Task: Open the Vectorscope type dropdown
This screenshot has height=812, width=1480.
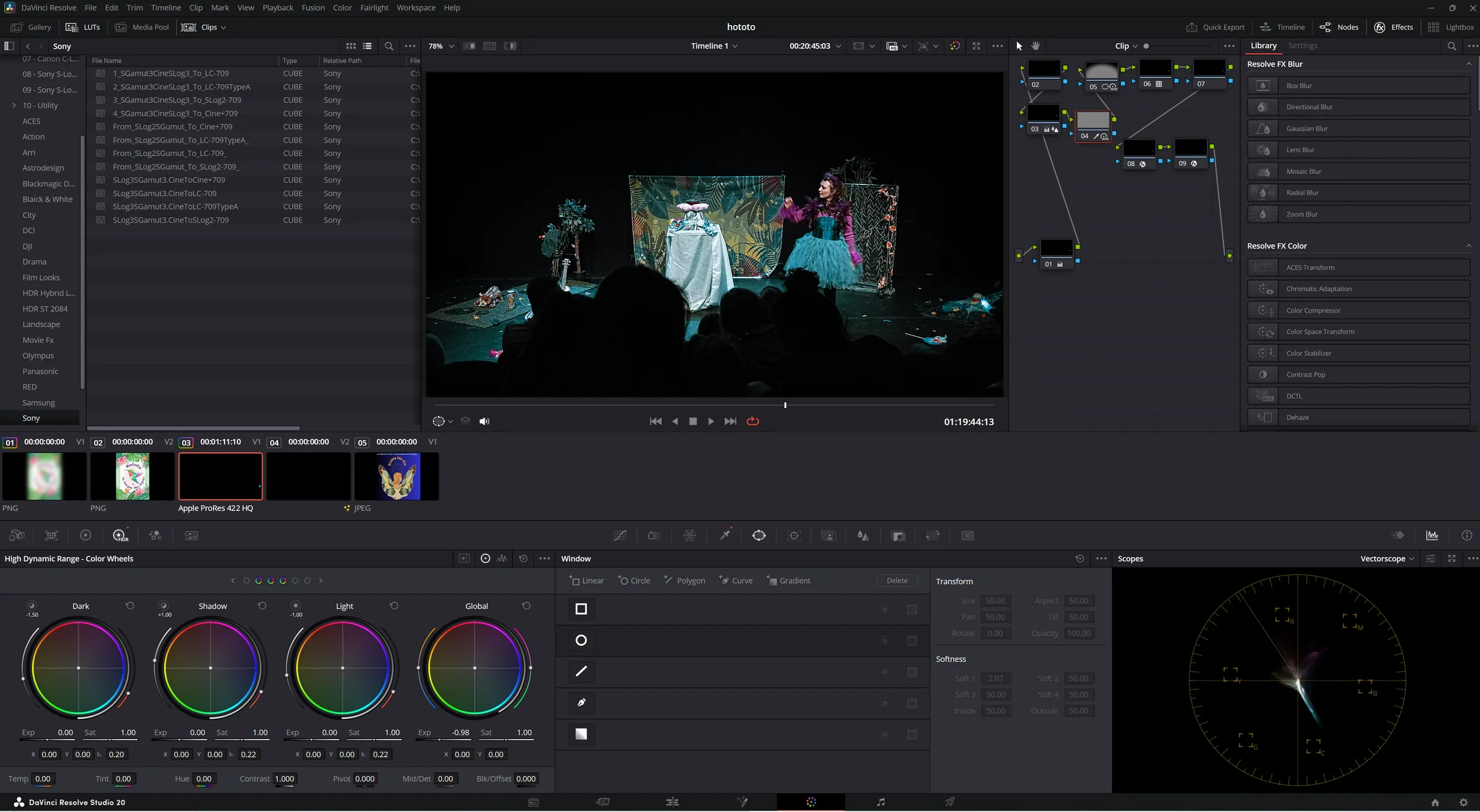Action: point(1387,559)
